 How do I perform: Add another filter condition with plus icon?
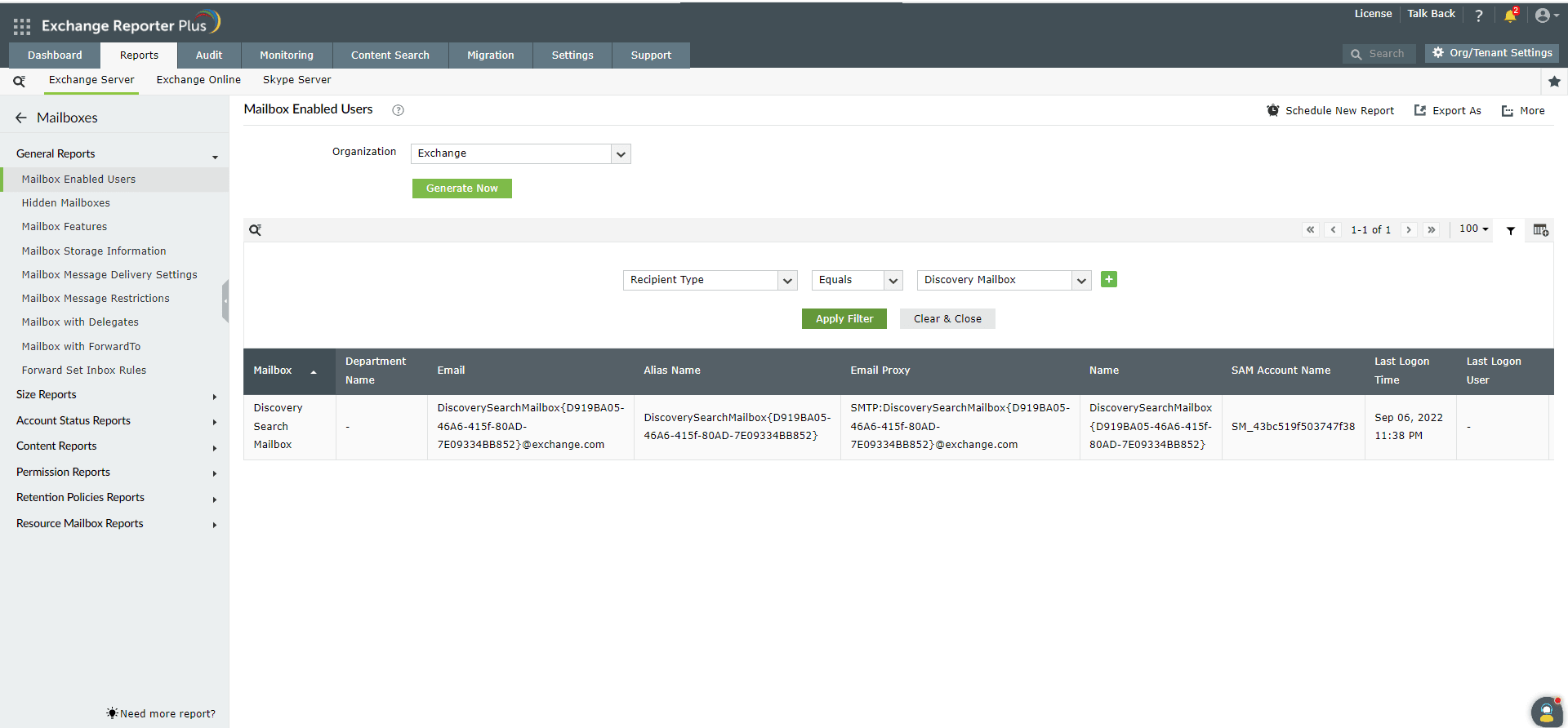coord(1109,279)
